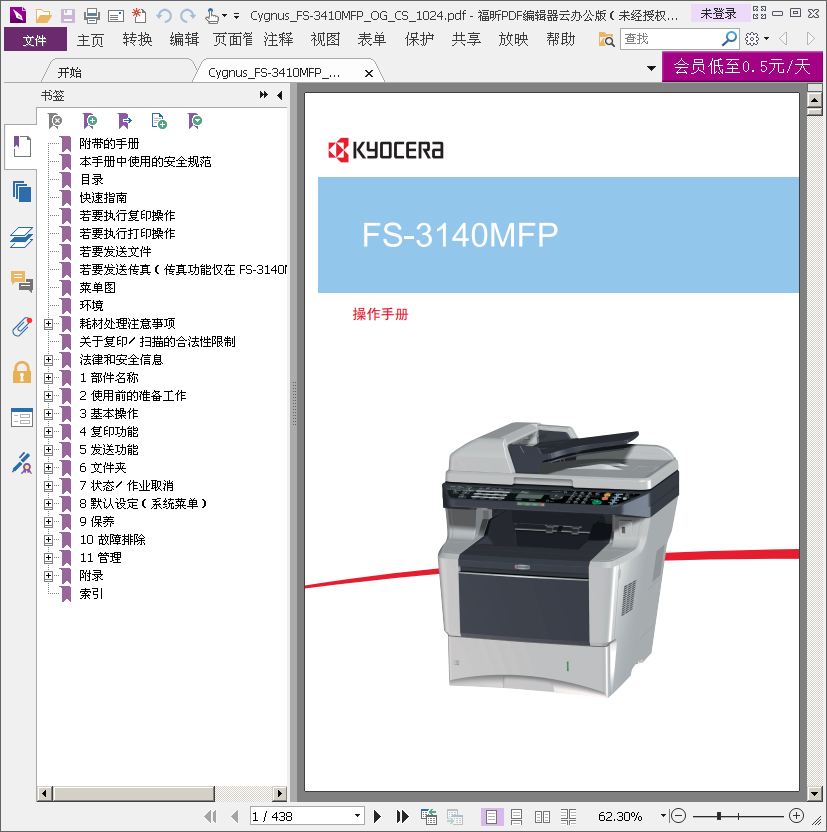
Task: Open the Pages thumbnails sidebar icon
Action: click(22, 191)
